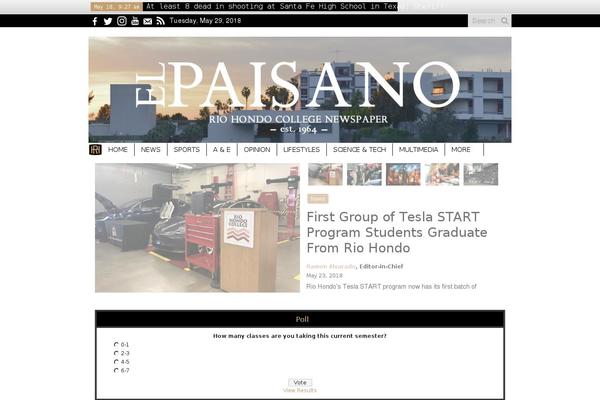600x400 pixels.
Task: Select the fifth slideshow thumbnail
Action: click(481, 174)
